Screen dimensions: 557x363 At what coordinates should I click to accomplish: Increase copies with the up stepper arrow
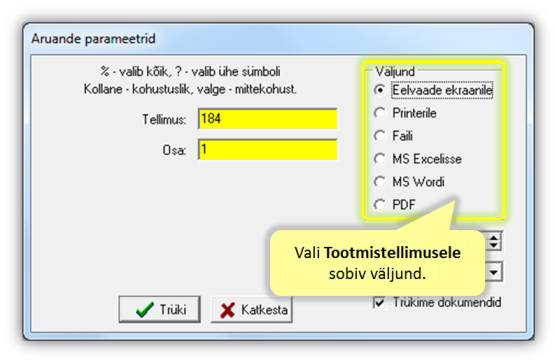494,237
